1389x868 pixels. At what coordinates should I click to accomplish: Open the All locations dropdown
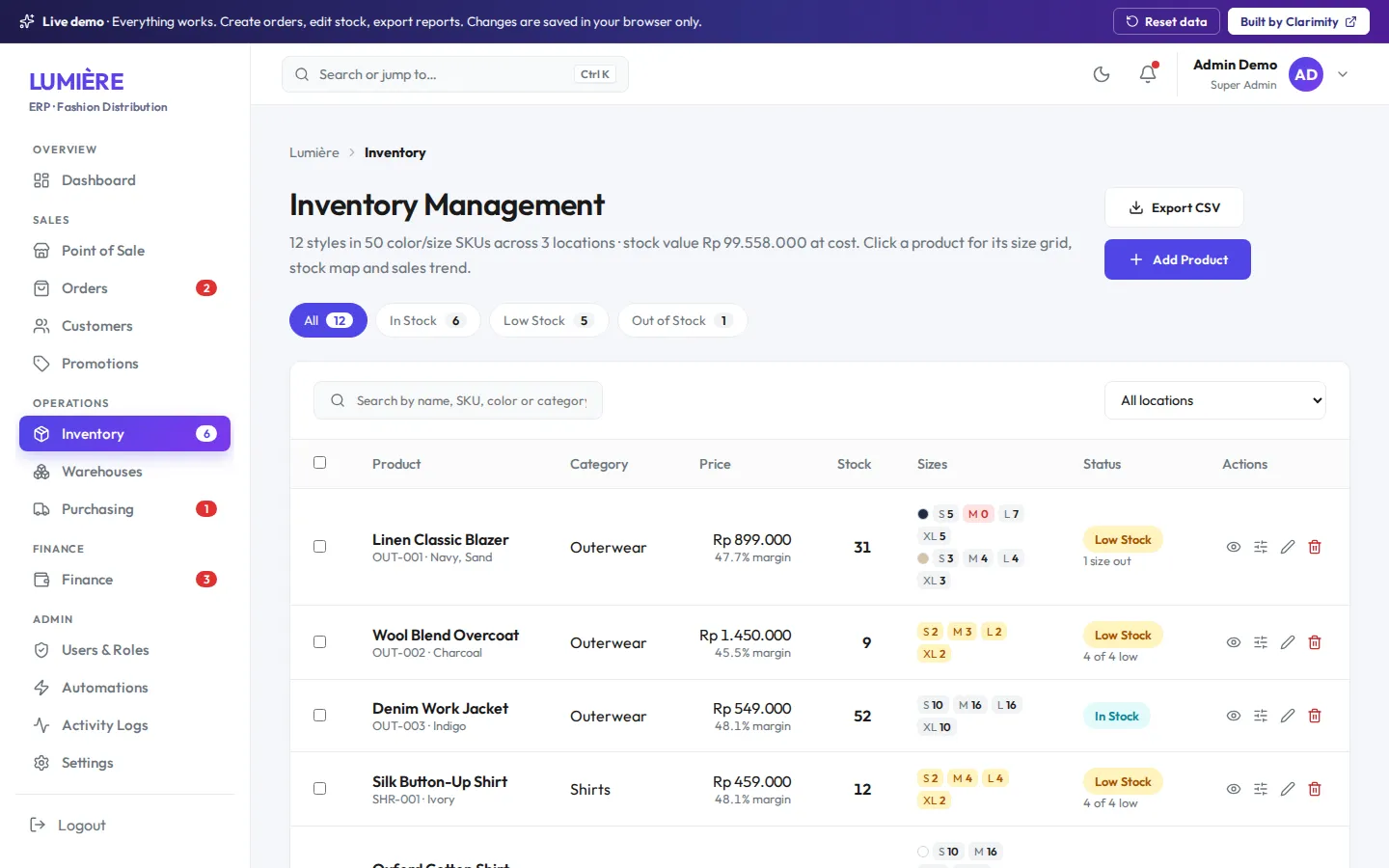(1215, 400)
